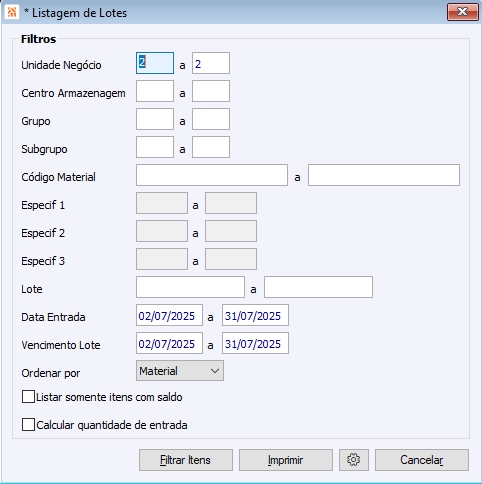Focus Código Material ending field
482x484 pixels.
[384, 175]
